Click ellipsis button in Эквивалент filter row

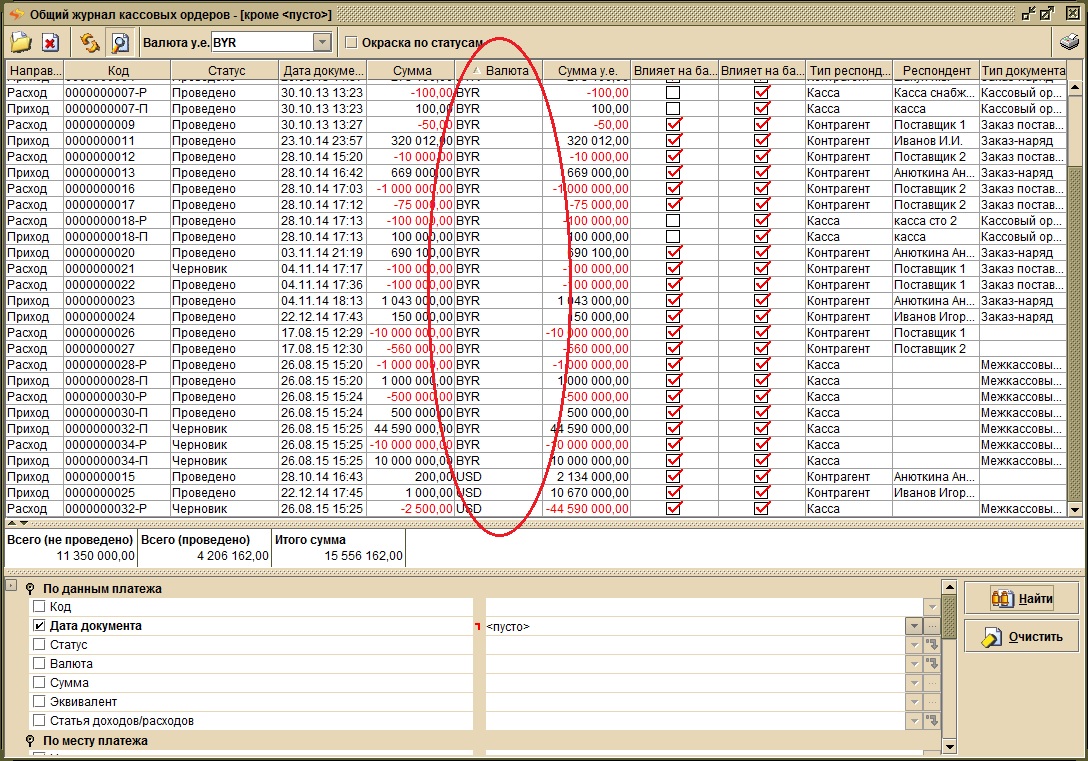[932, 702]
